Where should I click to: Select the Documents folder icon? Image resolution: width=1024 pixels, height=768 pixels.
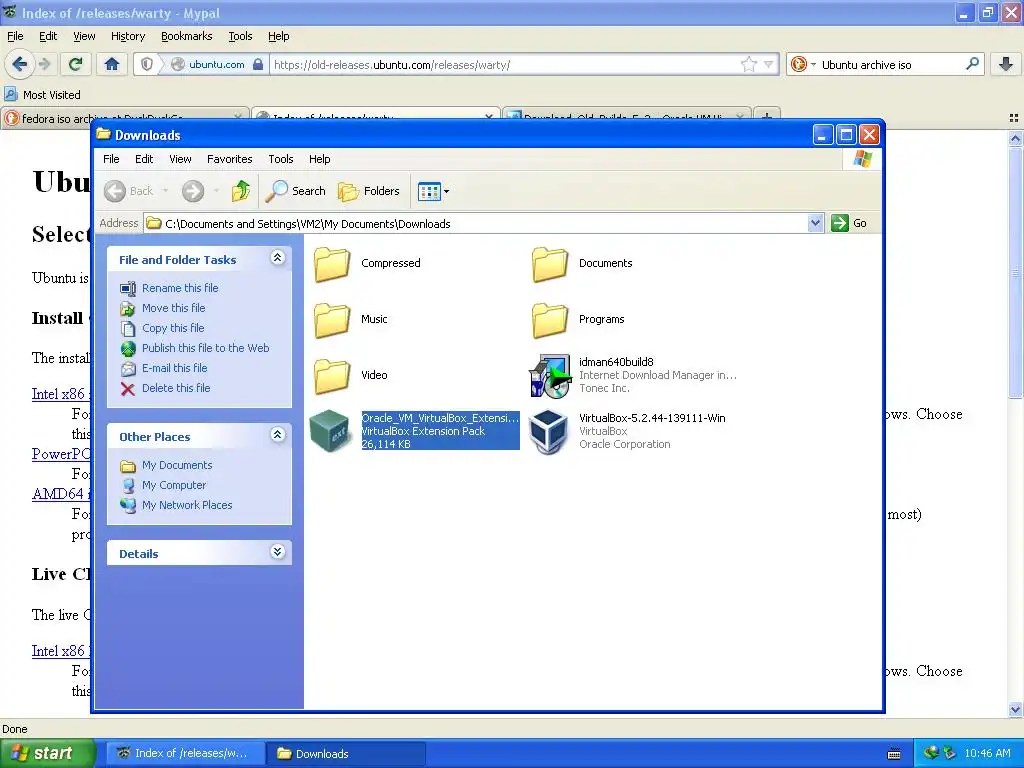tap(549, 264)
